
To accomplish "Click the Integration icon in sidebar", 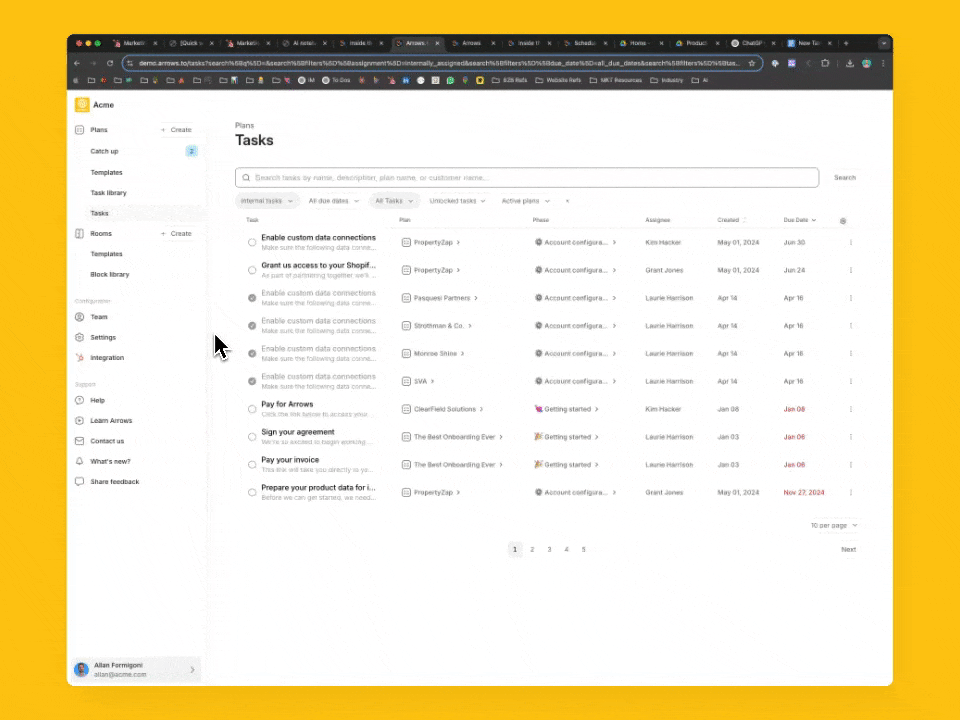I will 80,358.
